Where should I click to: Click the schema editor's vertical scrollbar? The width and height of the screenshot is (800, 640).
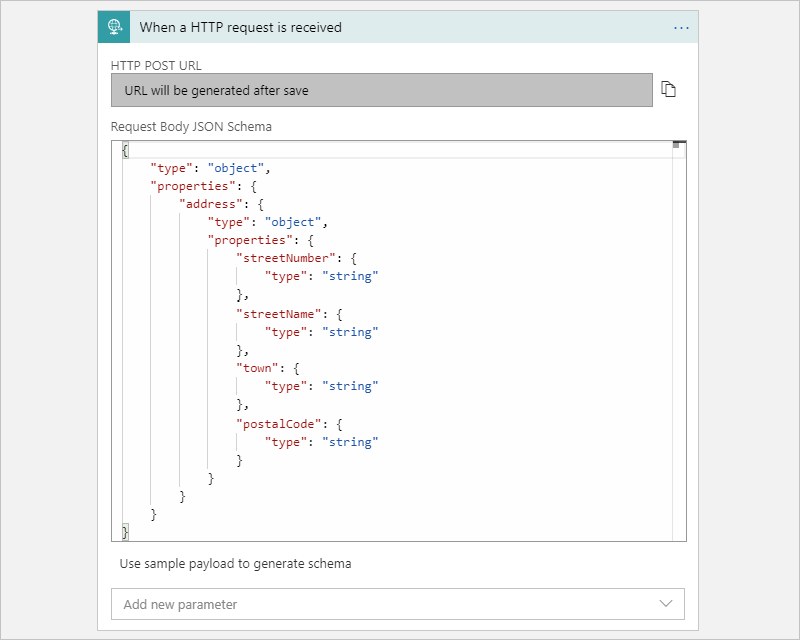click(x=679, y=340)
